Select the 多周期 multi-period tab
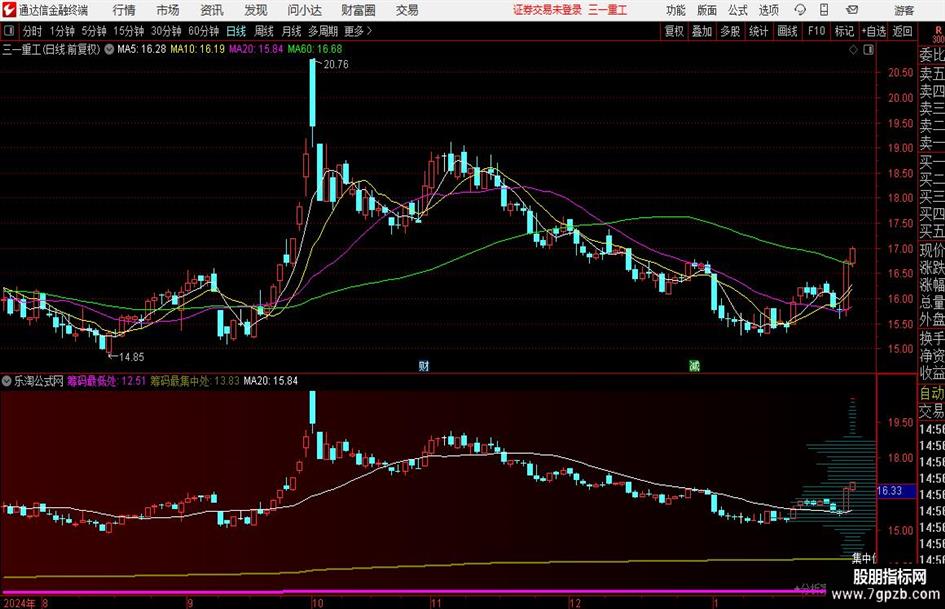The height and width of the screenshot is (609, 945). pyautogui.click(x=323, y=31)
